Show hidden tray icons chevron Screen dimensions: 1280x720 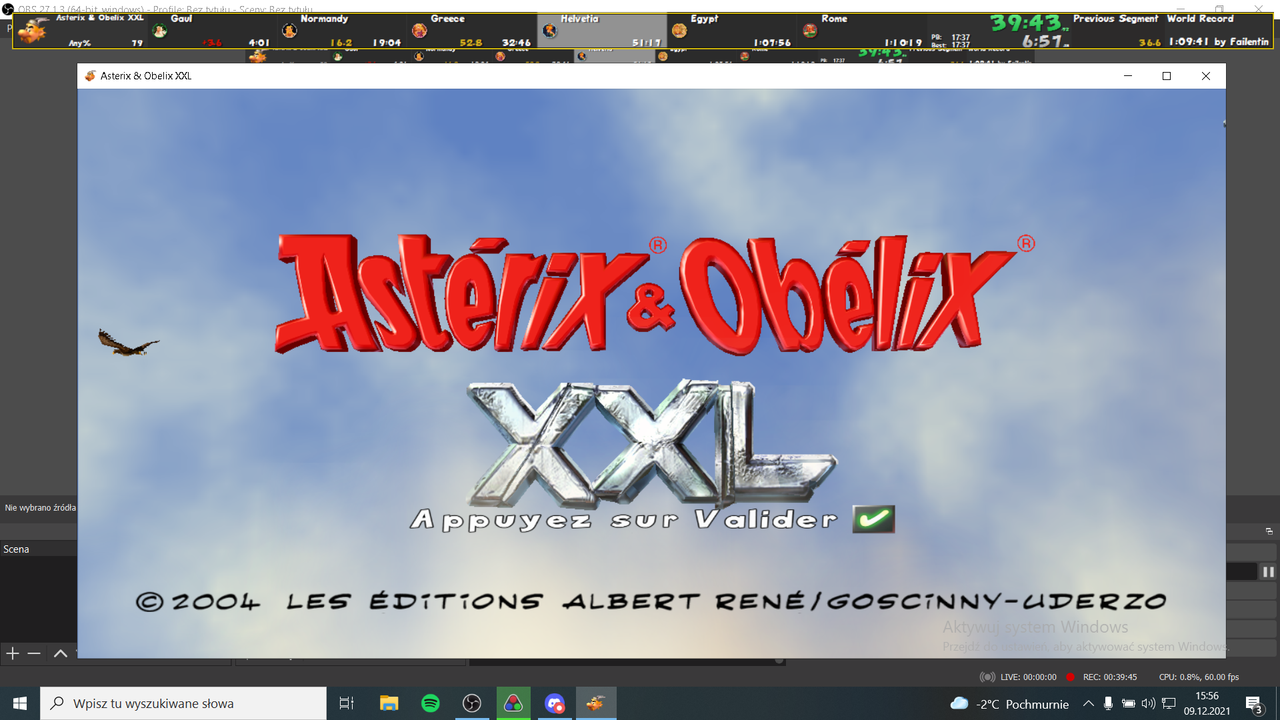point(1088,703)
